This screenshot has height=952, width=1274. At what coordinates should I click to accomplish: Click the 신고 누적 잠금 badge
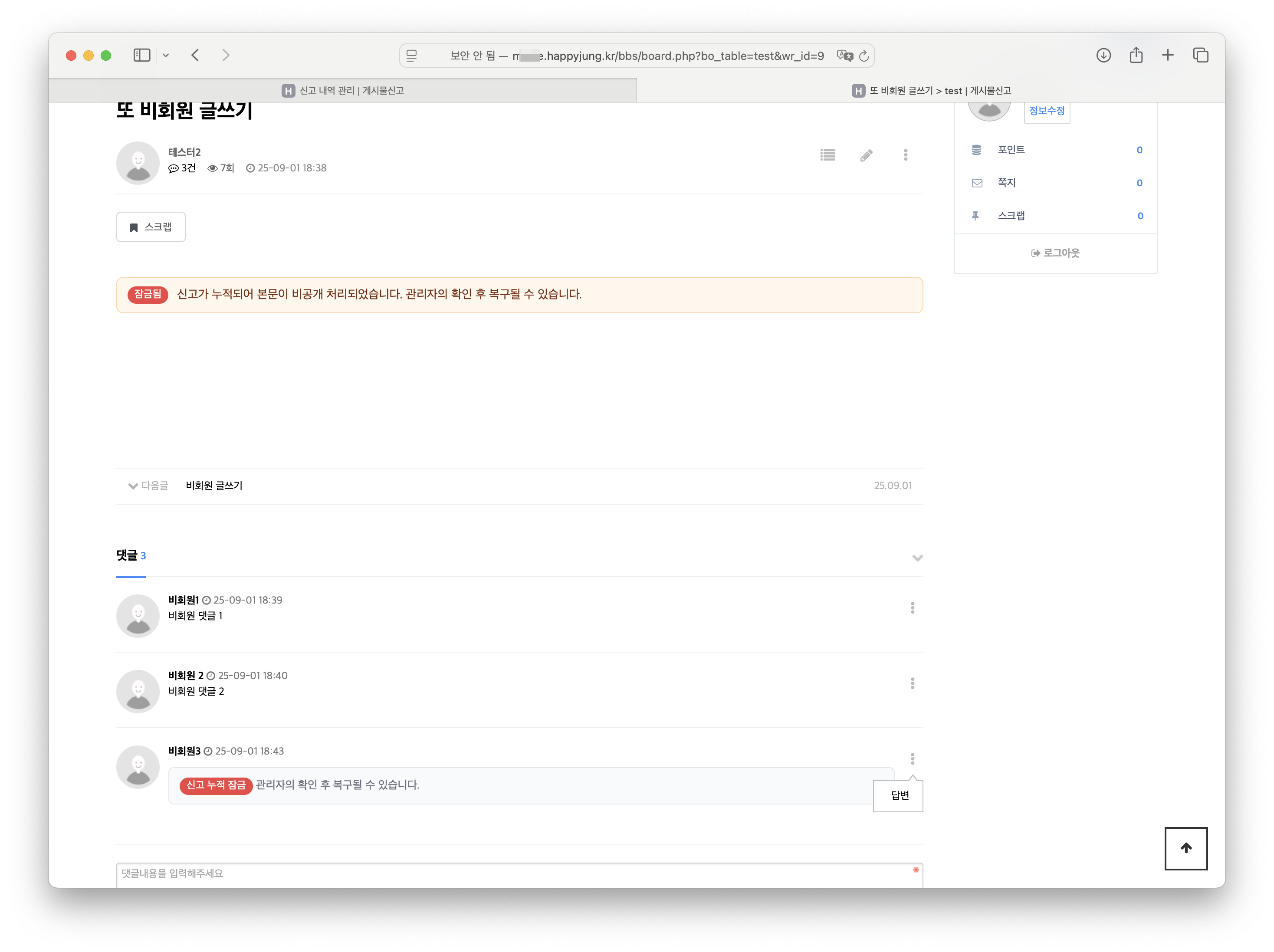click(216, 785)
